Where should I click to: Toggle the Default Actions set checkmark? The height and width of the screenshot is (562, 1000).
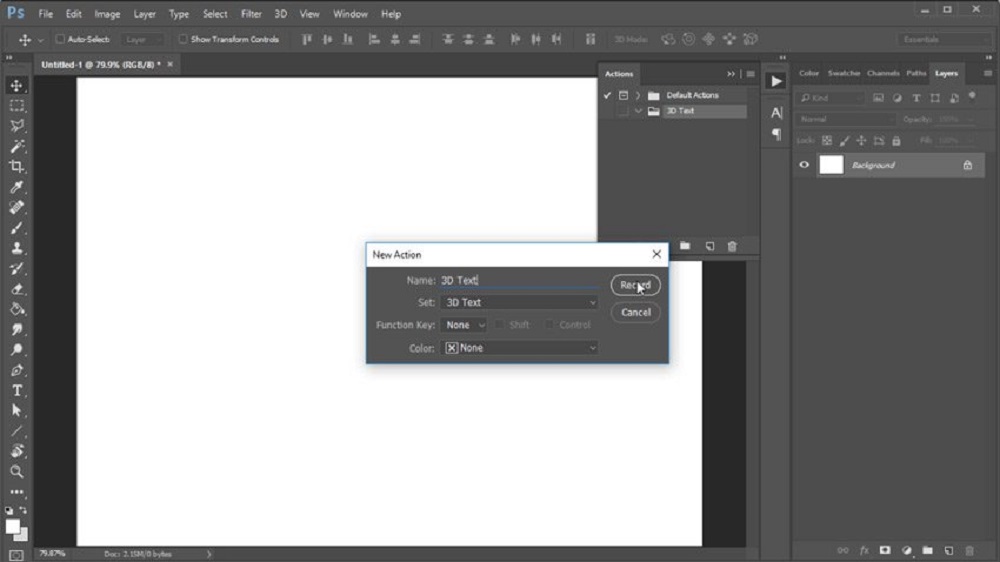607,96
